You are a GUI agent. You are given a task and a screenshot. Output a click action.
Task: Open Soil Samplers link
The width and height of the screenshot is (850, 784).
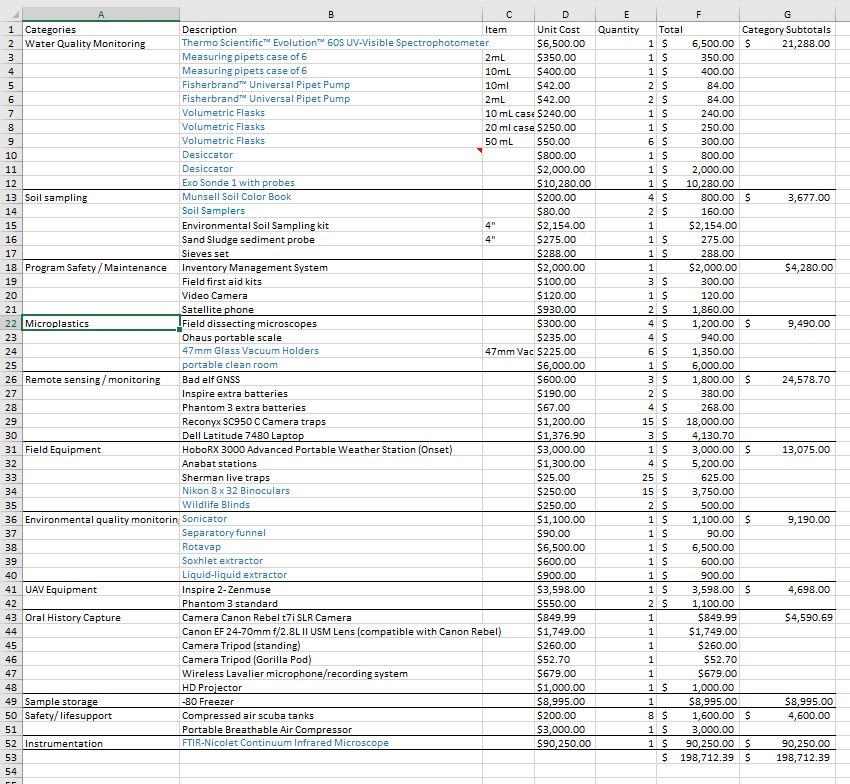(x=213, y=211)
